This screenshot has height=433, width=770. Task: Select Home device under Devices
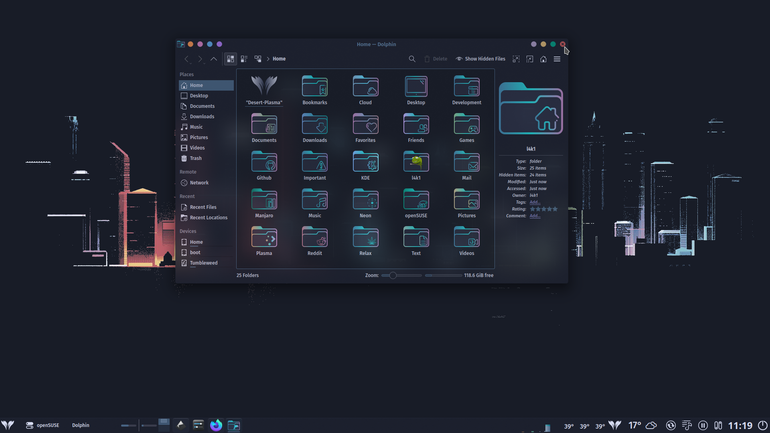pyautogui.click(x=206, y=242)
